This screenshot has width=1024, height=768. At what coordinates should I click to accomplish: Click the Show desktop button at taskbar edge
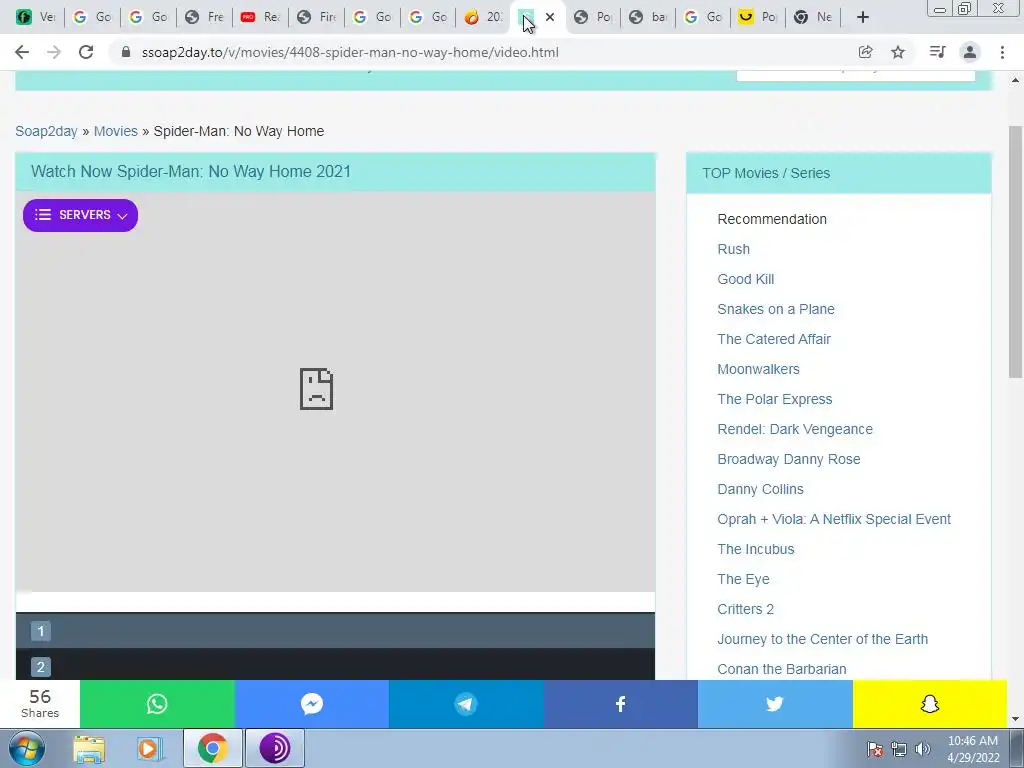tap(1017, 748)
